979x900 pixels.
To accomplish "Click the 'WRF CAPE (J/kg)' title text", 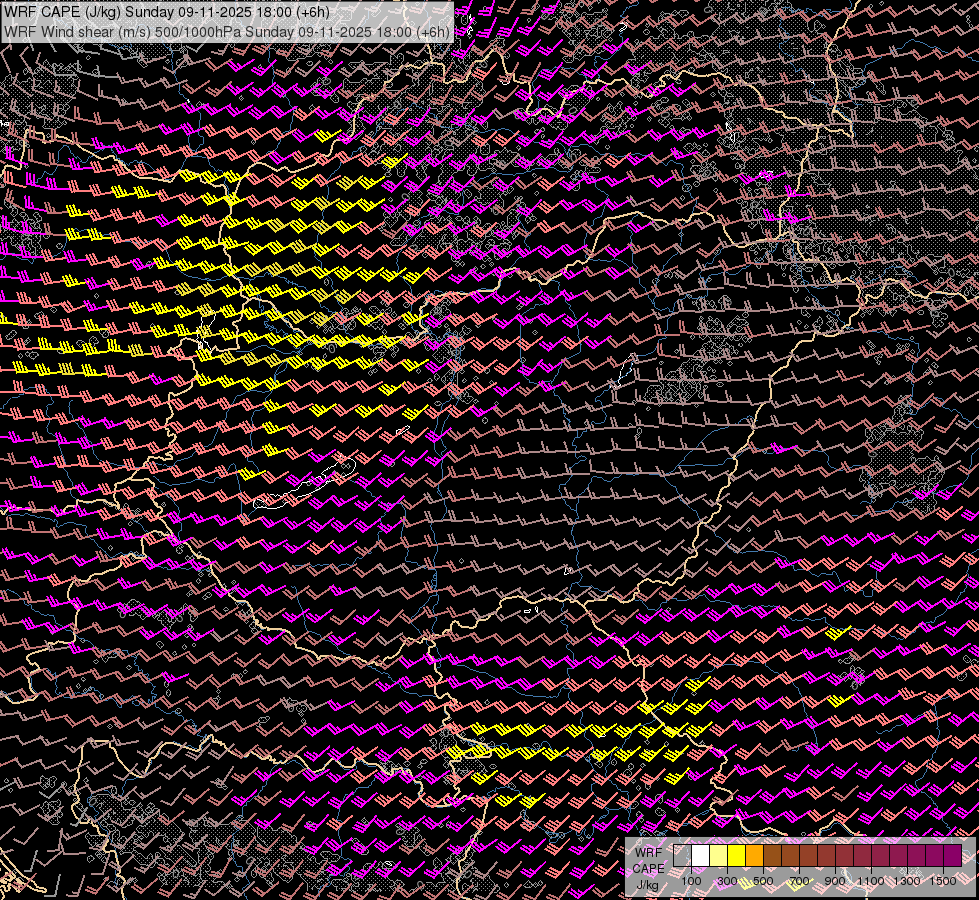I will (62, 12).
